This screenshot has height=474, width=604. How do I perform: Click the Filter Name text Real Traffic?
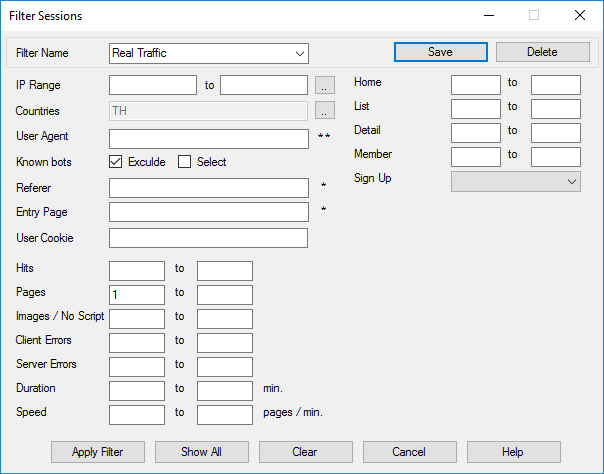139,53
